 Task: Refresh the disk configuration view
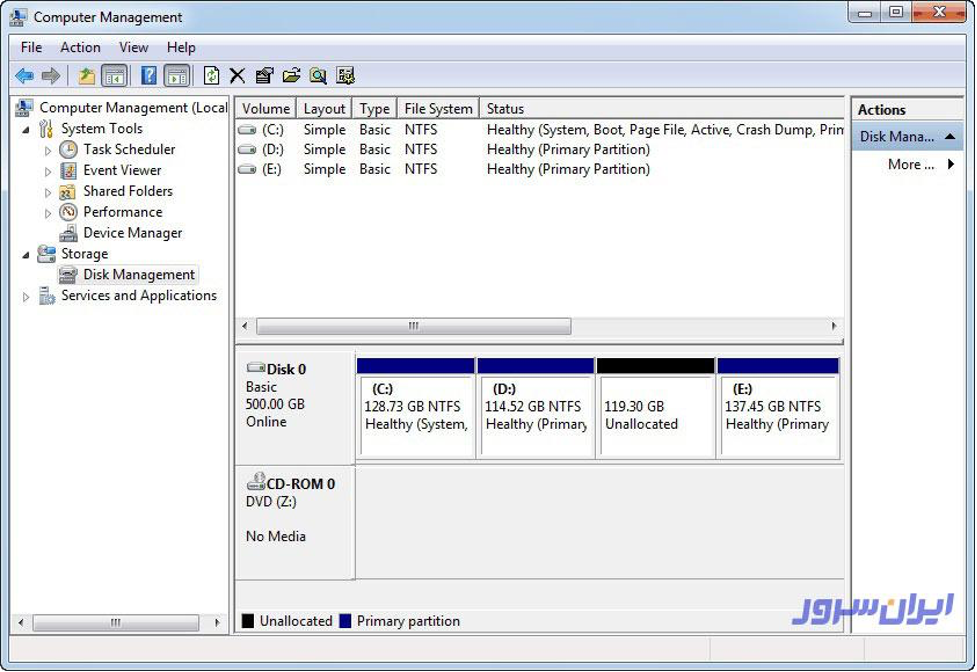click(211, 75)
